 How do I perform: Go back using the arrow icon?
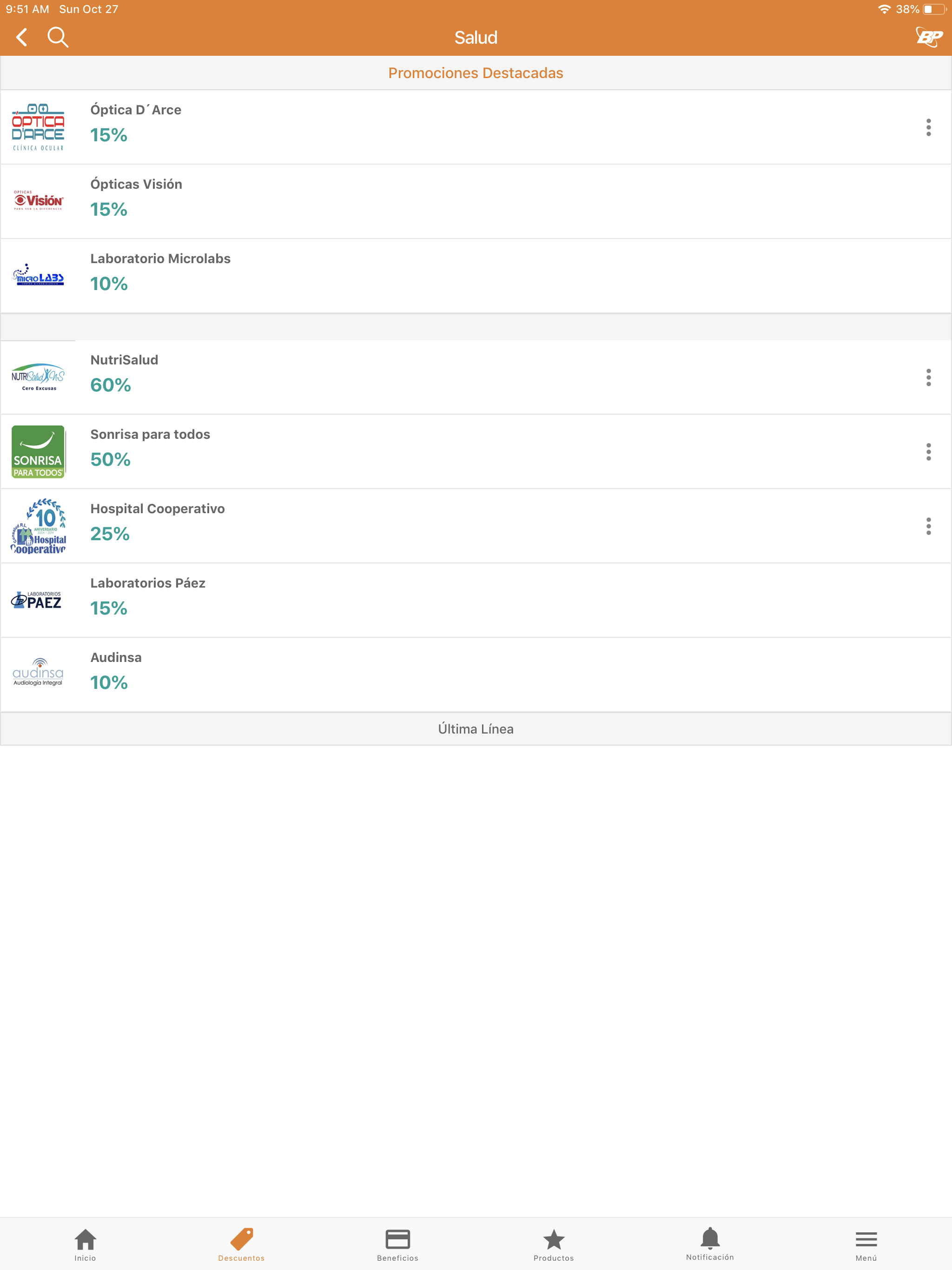click(22, 37)
